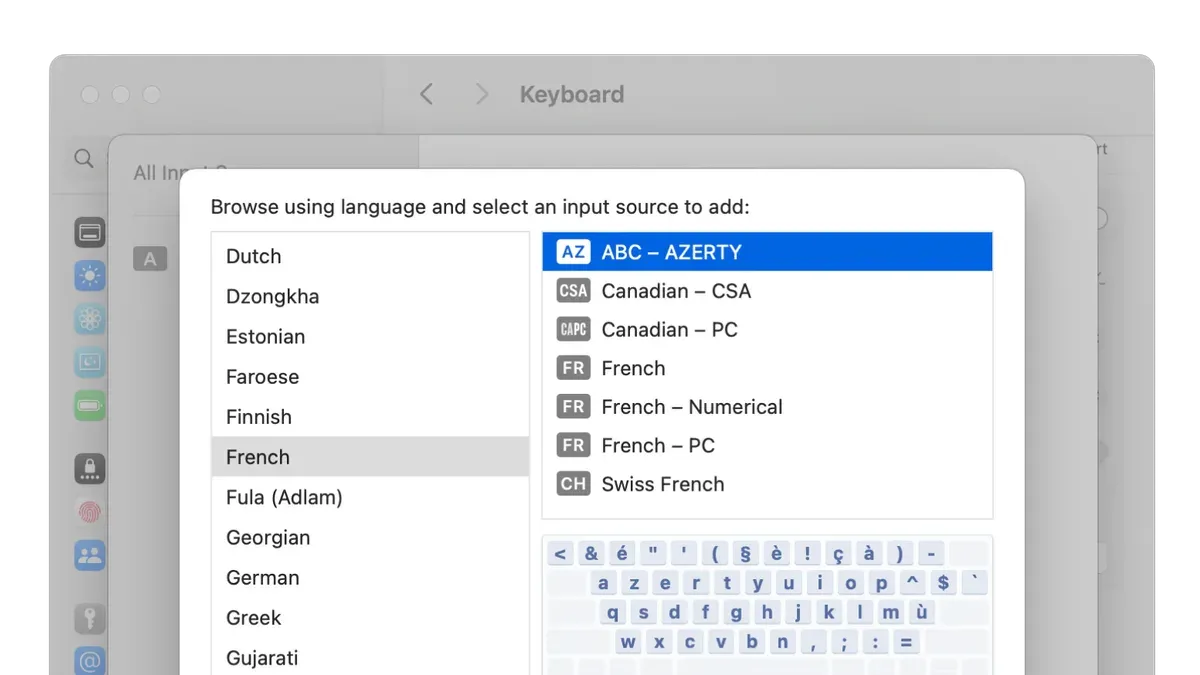Viewport: 1200px width, 675px height.
Task: Click the FR icon beside plain French
Action: [573, 368]
